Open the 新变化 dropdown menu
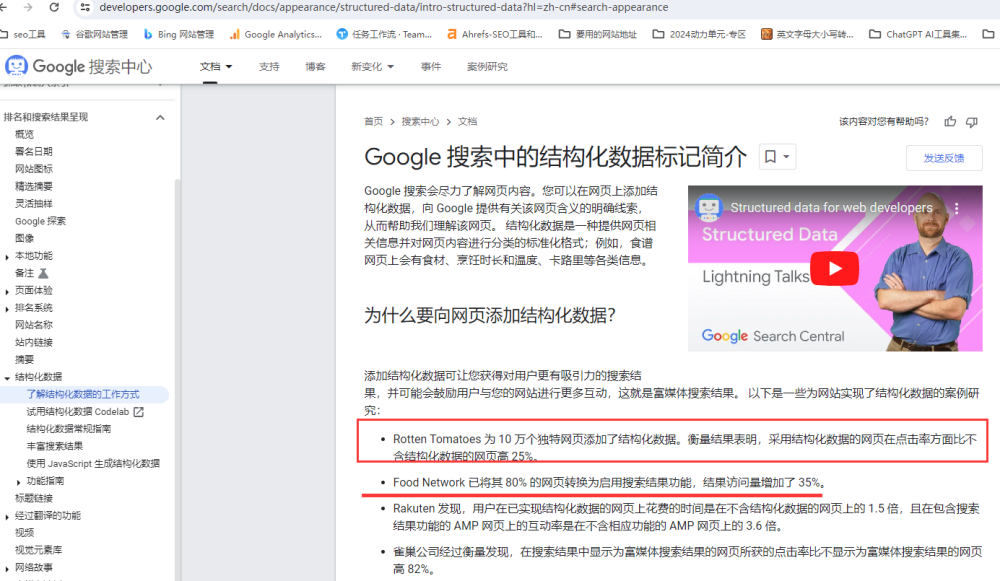This screenshot has width=1000, height=581. point(372,66)
